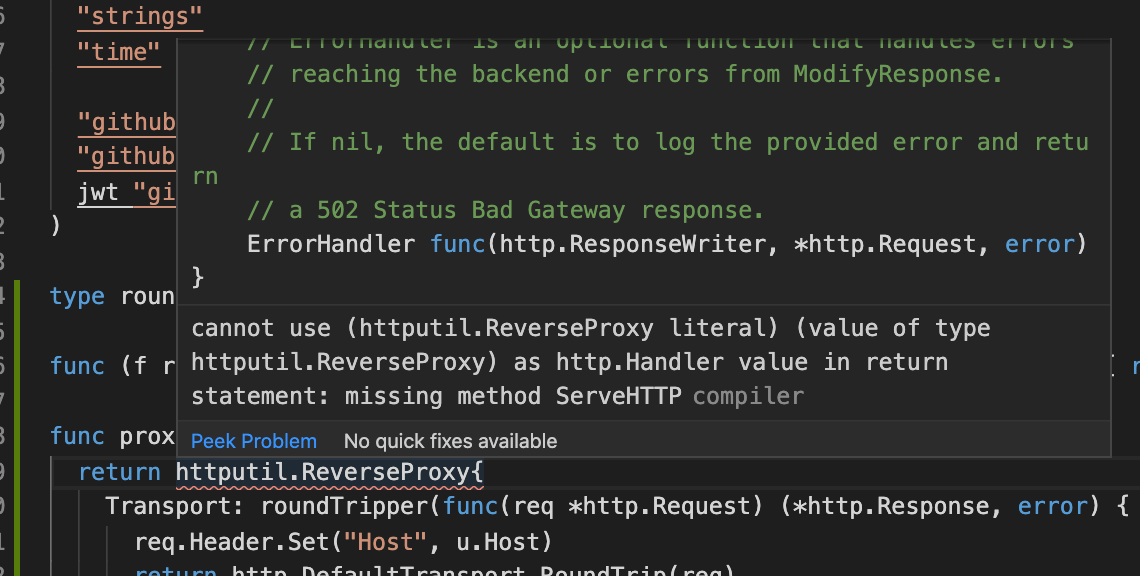Click the return keyword in proxy function
The height and width of the screenshot is (576, 1140).
[x=119, y=470]
